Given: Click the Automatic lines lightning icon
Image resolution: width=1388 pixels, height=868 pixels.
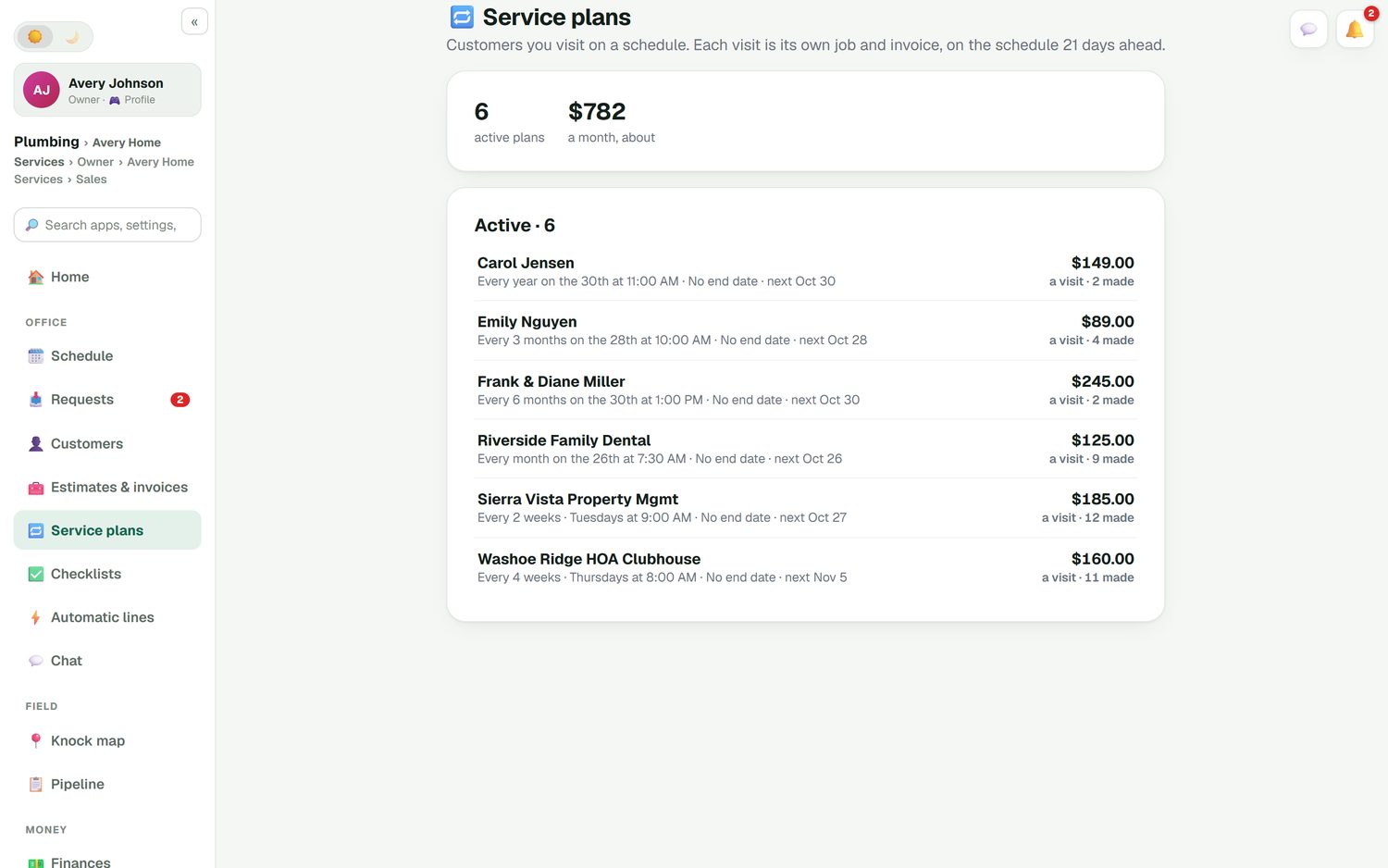Looking at the screenshot, I should click(36, 617).
